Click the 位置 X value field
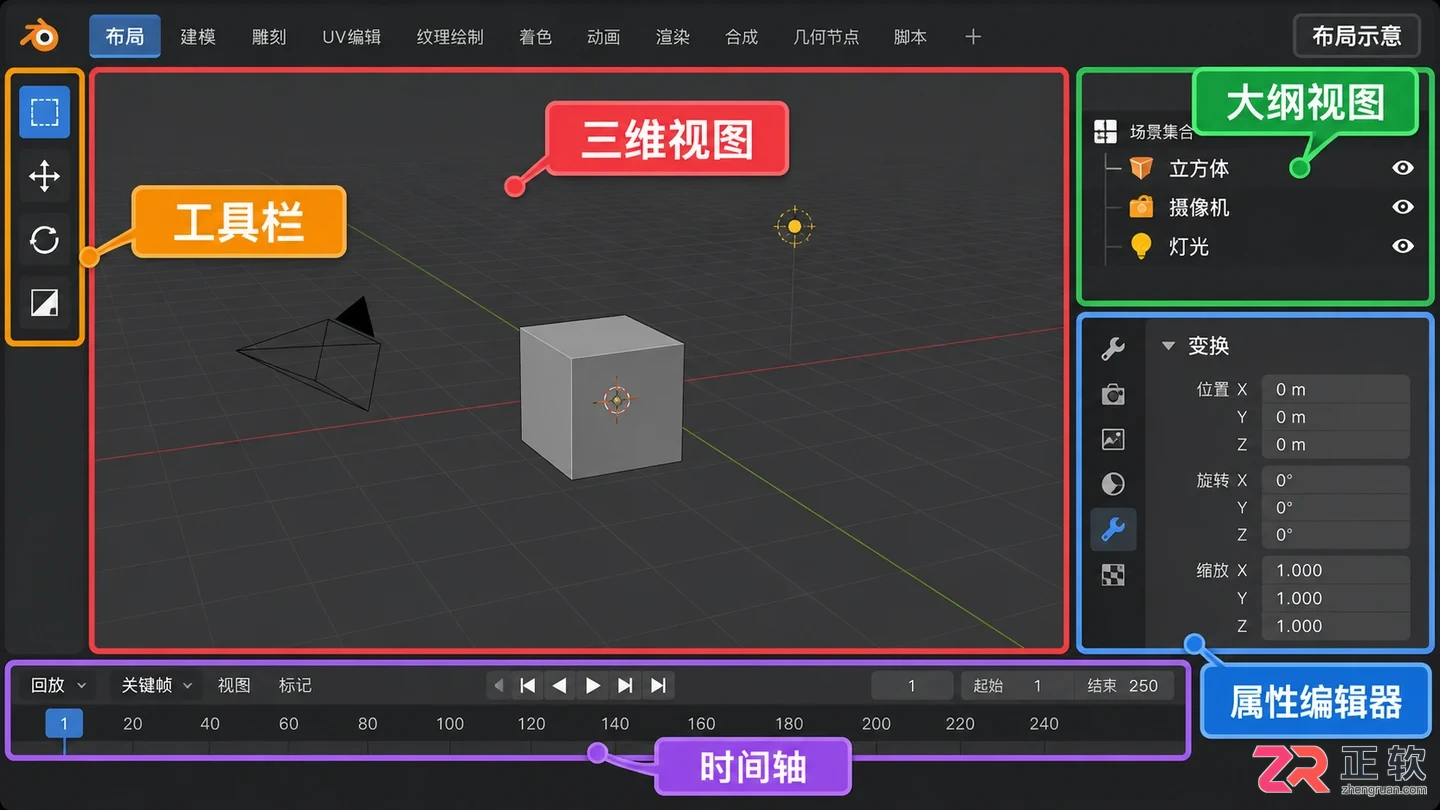Viewport: 1440px width, 810px height. [x=1335, y=389]
